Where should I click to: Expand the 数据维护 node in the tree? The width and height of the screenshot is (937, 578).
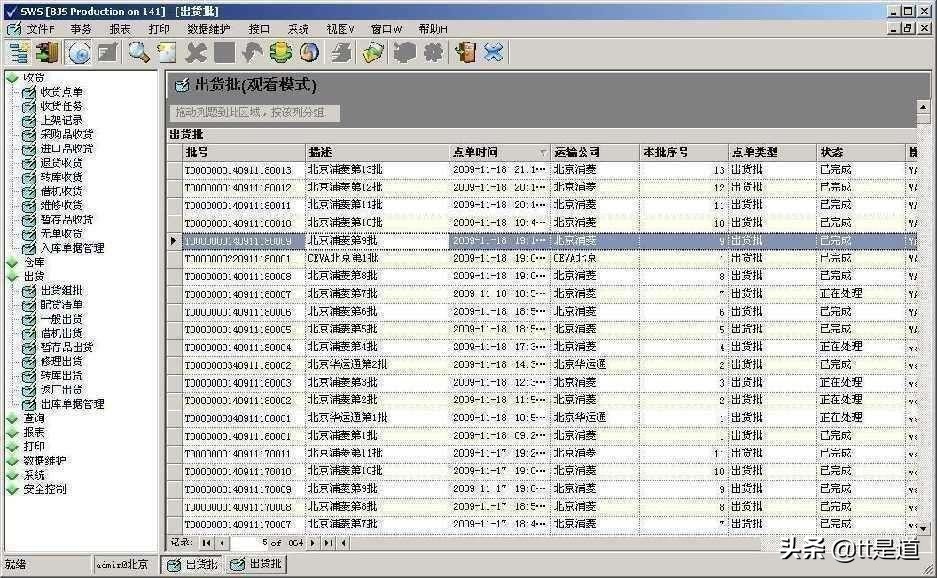[12, 461]
